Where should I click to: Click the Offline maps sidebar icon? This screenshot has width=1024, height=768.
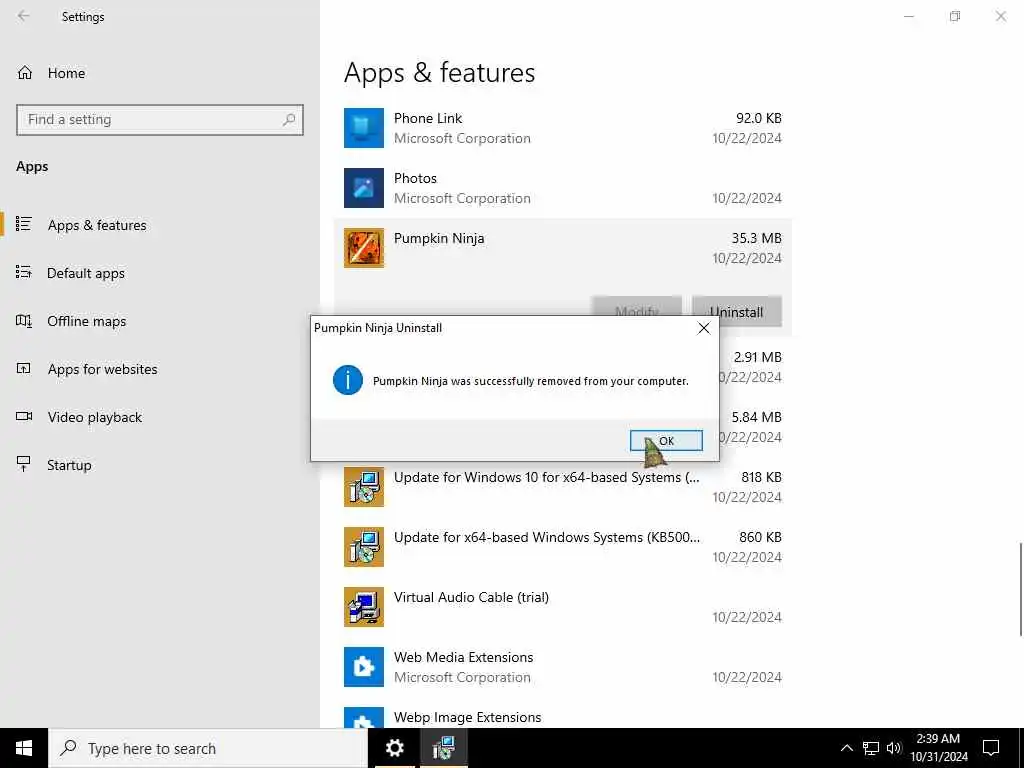(x=24, y=321)
